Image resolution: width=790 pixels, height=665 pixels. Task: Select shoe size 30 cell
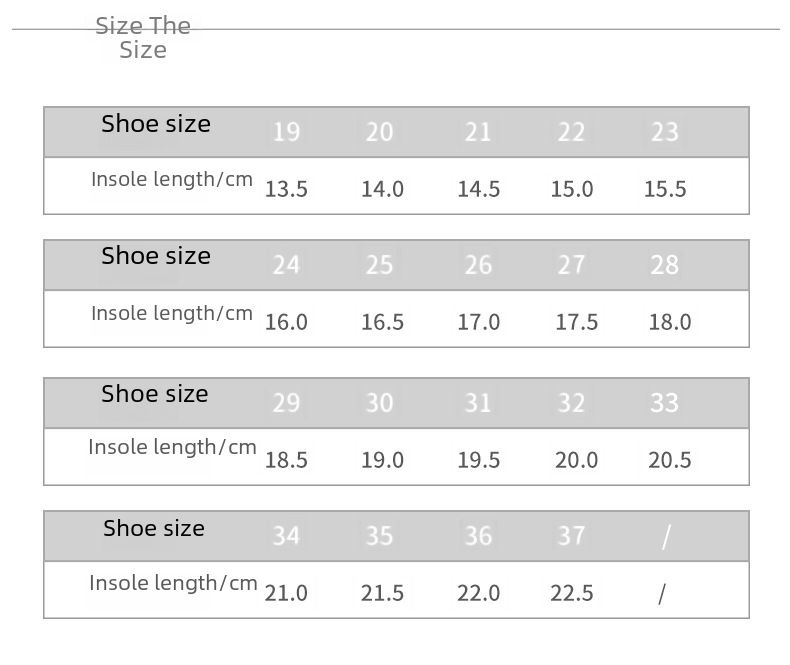379,403
